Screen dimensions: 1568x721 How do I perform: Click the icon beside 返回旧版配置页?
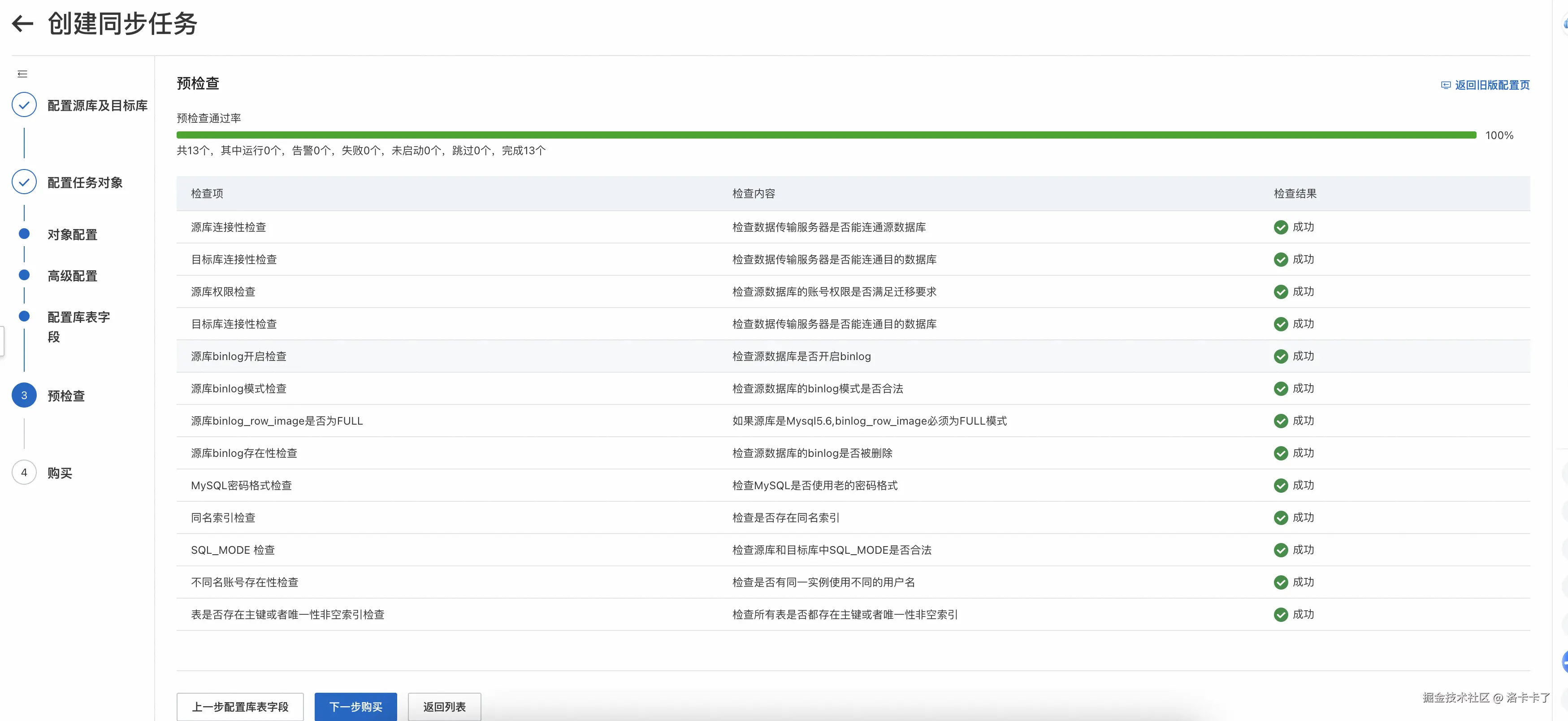tap(1446, 85)
